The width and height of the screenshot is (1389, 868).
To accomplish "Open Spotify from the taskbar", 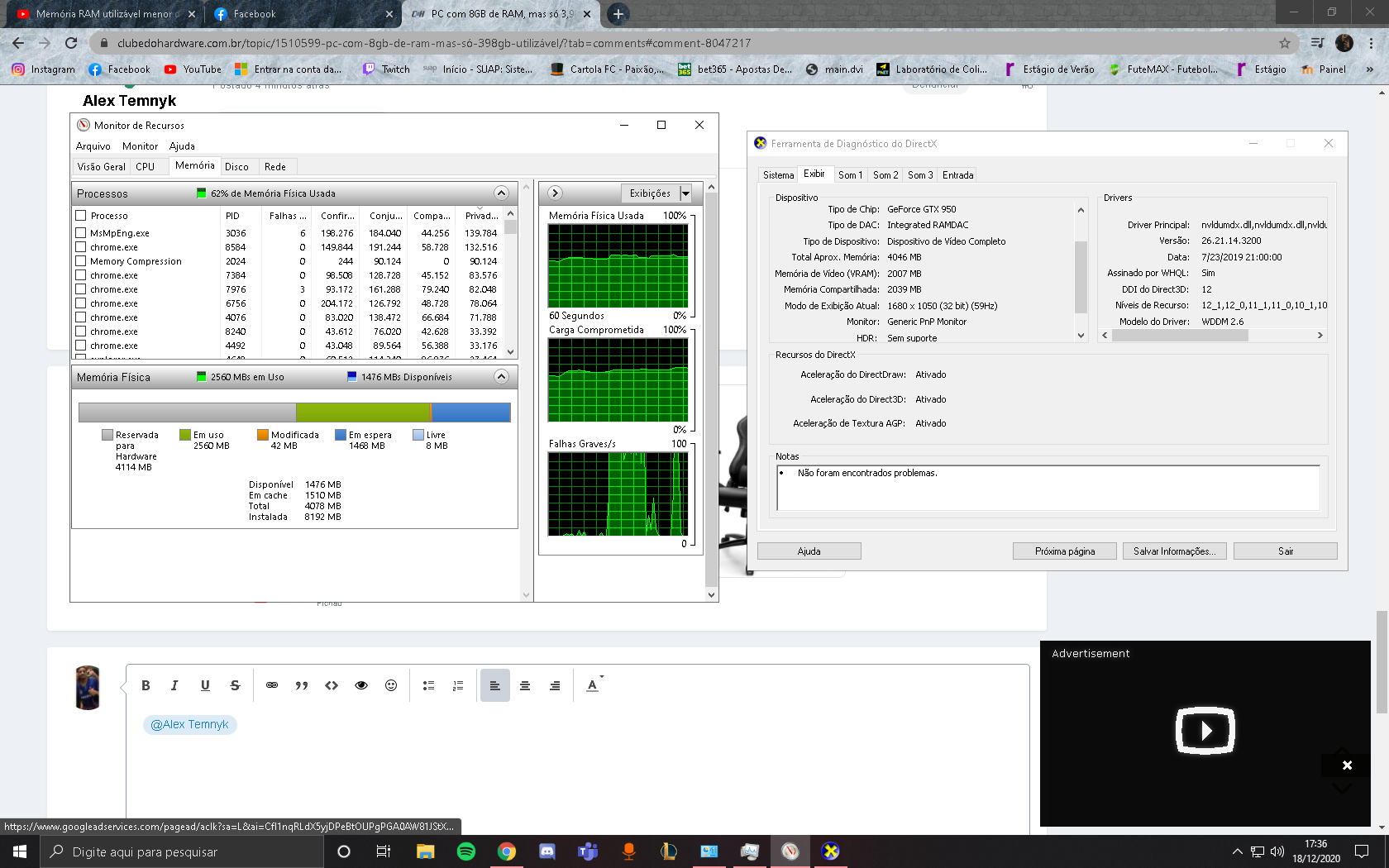I will pos(466,851).
